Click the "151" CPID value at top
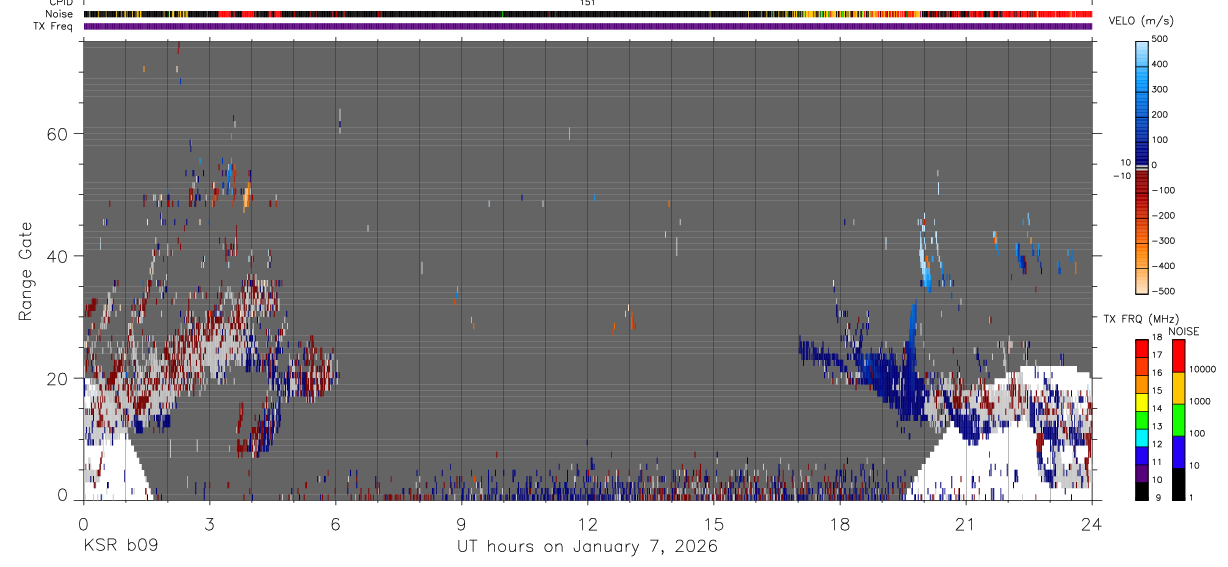This screenshot has height=567, width=1228. click(x=588, y=3)
